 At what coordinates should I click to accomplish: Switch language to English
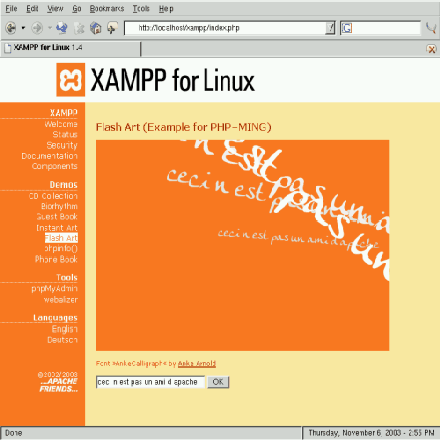[65, 329]
